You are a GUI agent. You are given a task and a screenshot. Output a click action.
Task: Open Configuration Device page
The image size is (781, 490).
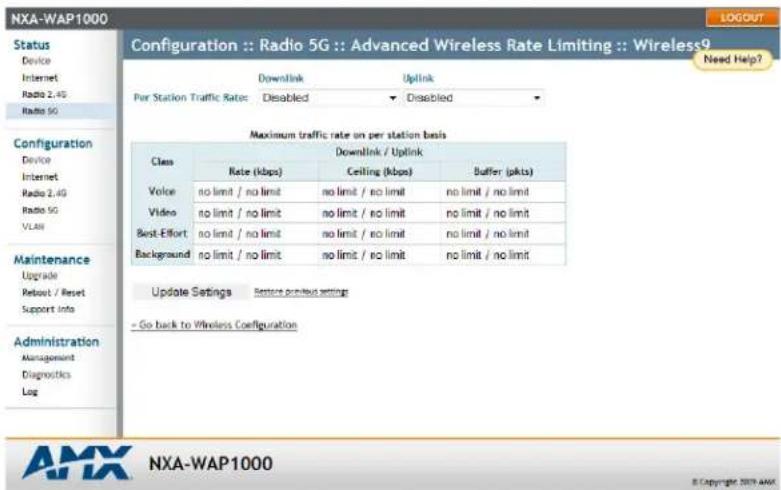click(36, 160)
